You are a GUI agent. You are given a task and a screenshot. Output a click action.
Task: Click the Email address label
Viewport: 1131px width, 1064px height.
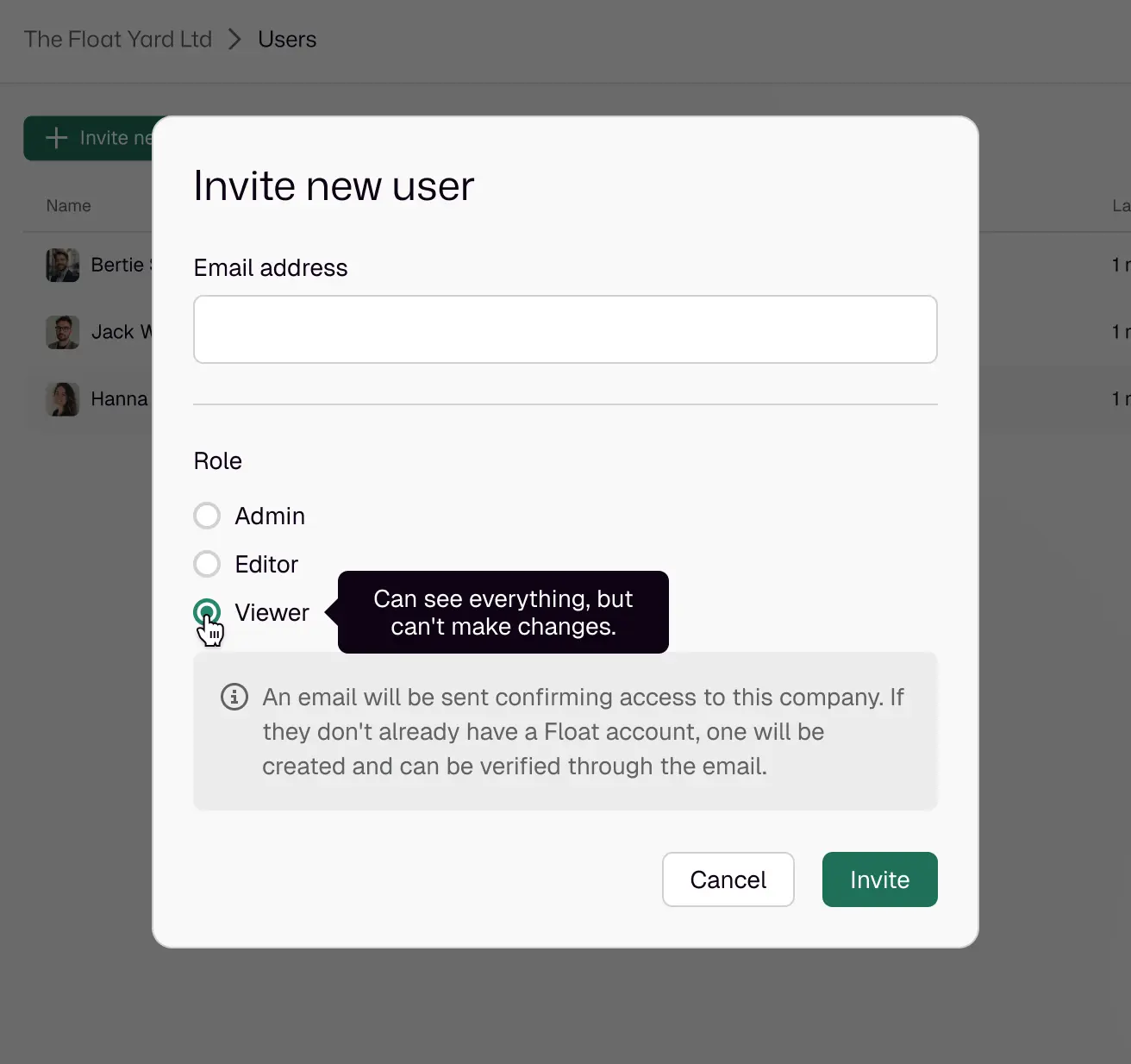271,268
